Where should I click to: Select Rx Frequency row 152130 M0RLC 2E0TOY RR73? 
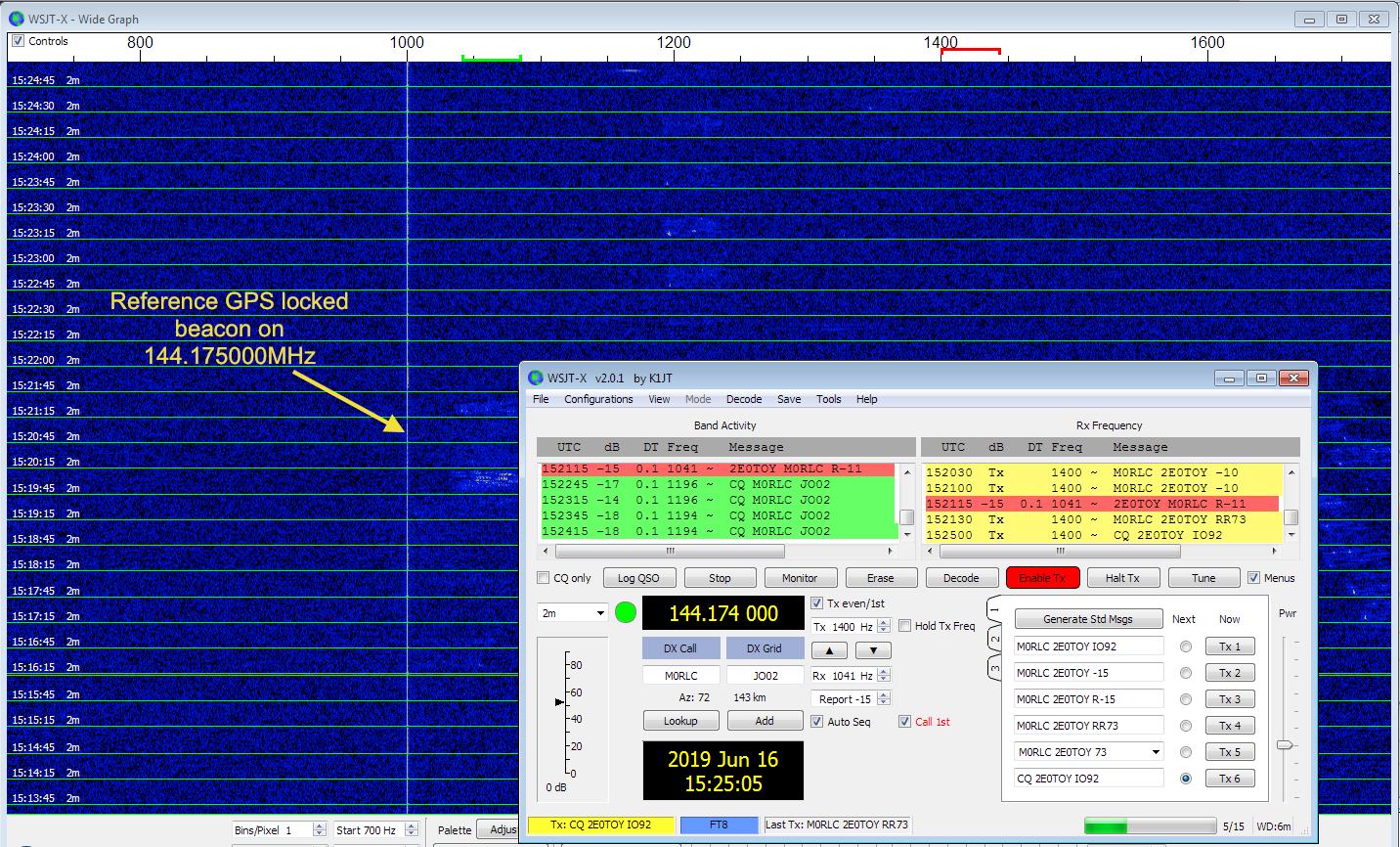pos(1103,519)
